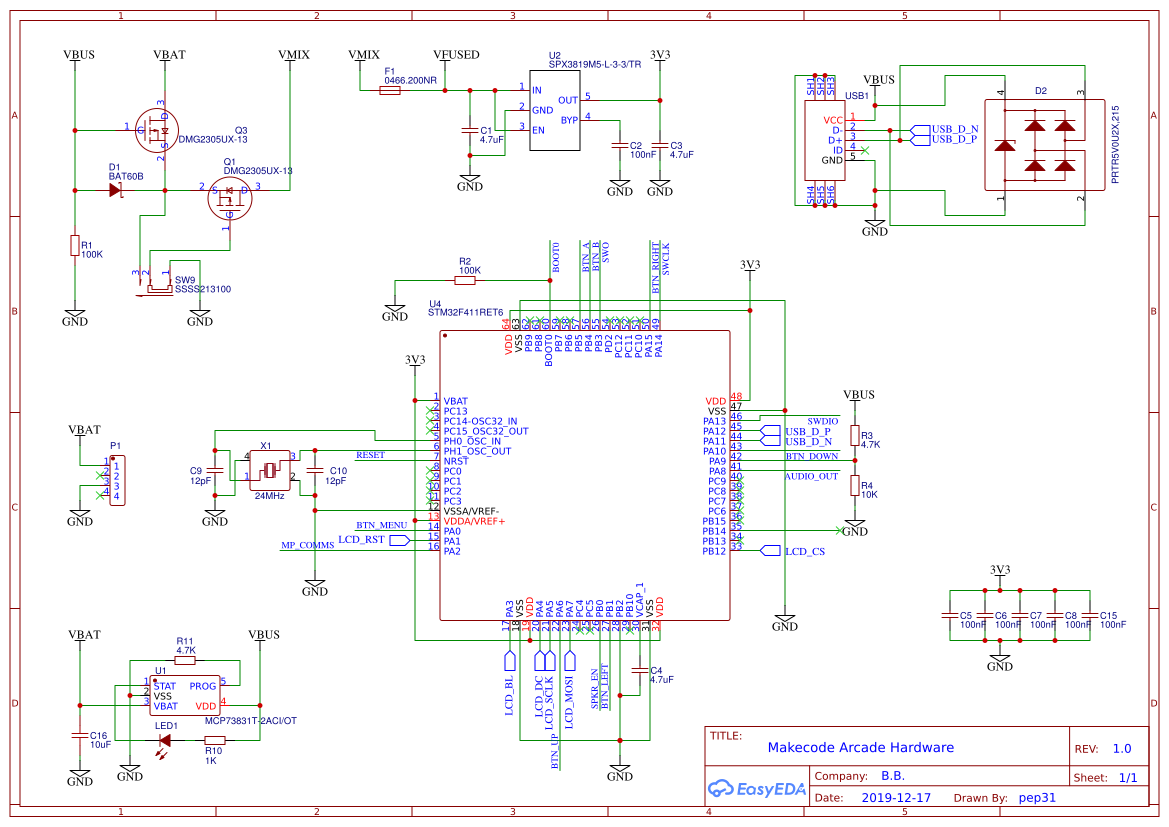Click the Date 2019-12-17 field

(896, 798)
